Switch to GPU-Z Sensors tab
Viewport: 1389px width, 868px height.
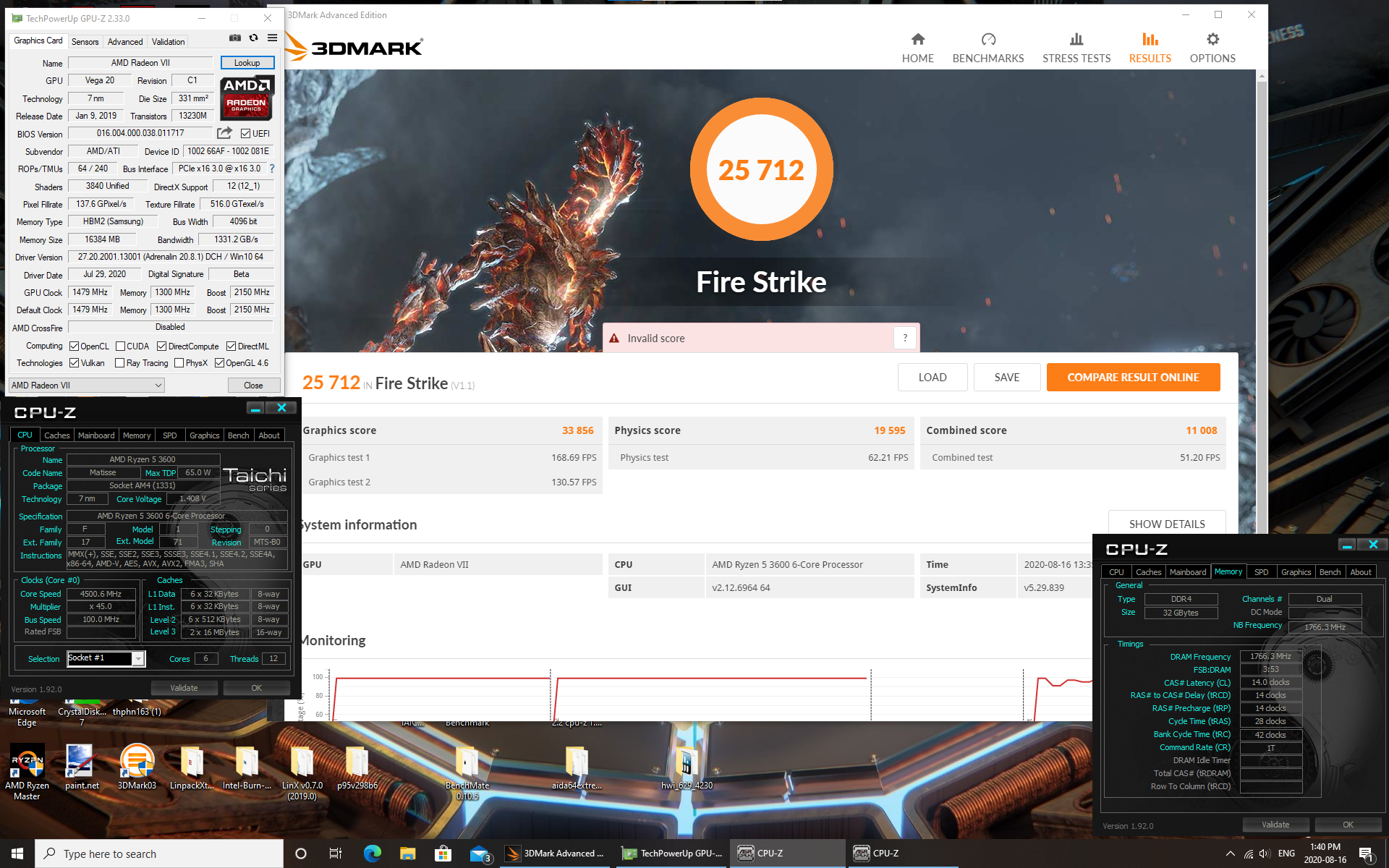85,42
